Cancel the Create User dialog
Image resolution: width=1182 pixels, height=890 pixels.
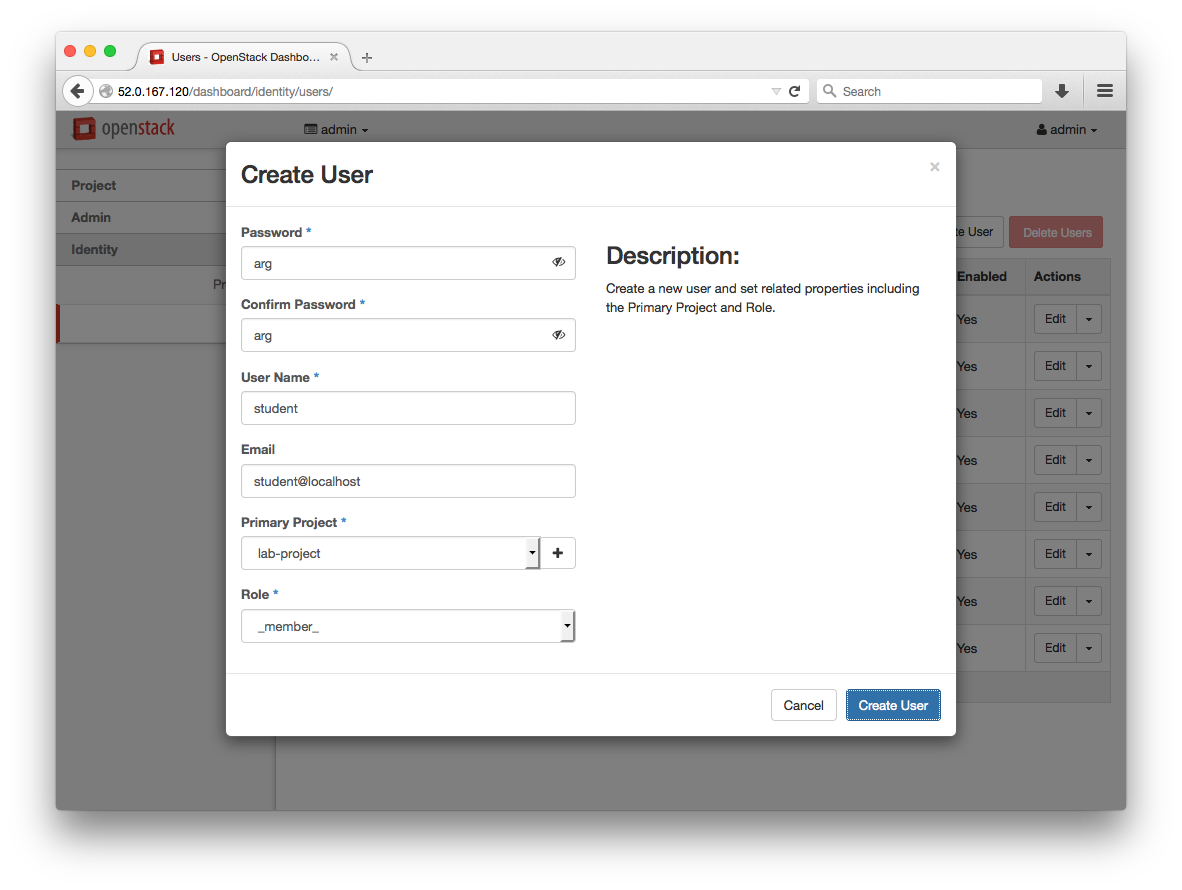(x=803, y=704)
